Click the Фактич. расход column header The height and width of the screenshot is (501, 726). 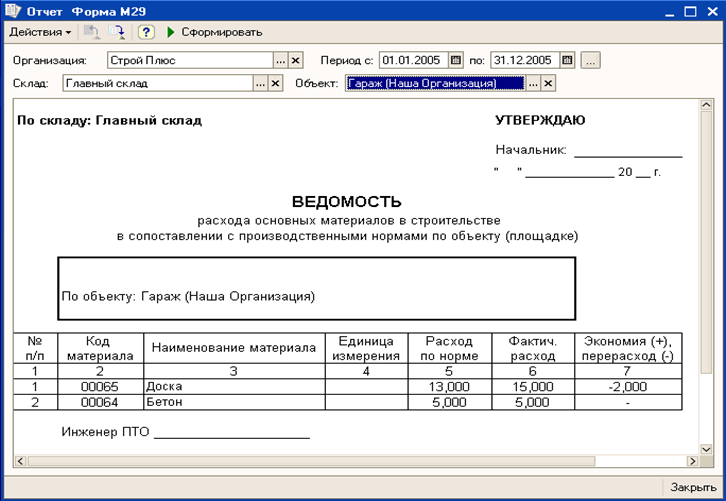pyautogui.click(x=533, y=348)
